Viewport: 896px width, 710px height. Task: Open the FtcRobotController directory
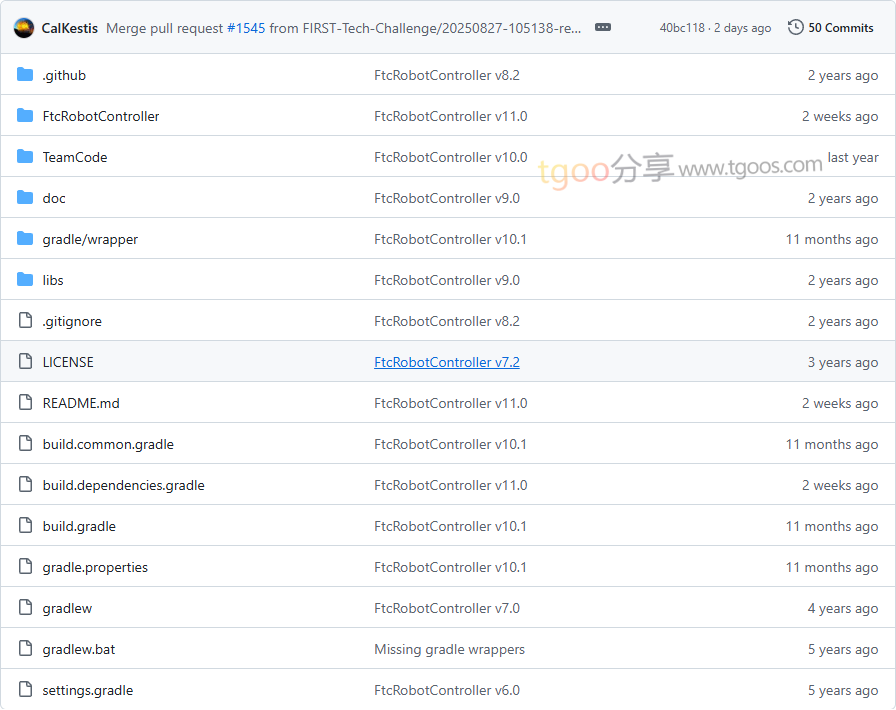pos(101,117)
